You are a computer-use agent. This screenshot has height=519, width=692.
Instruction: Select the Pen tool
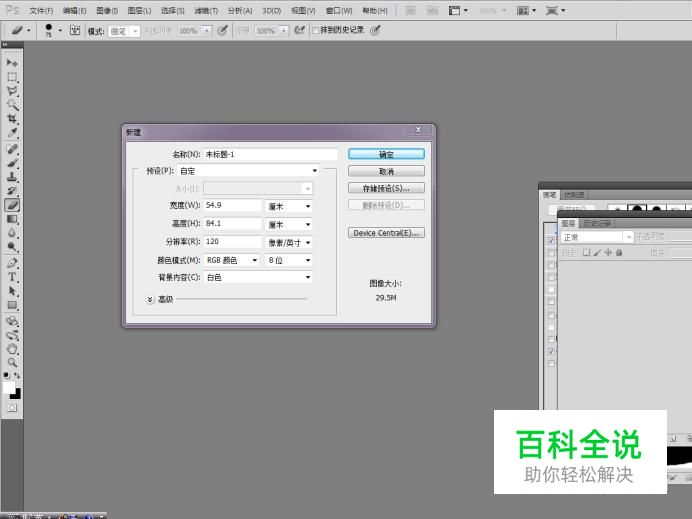click(12, 263)
